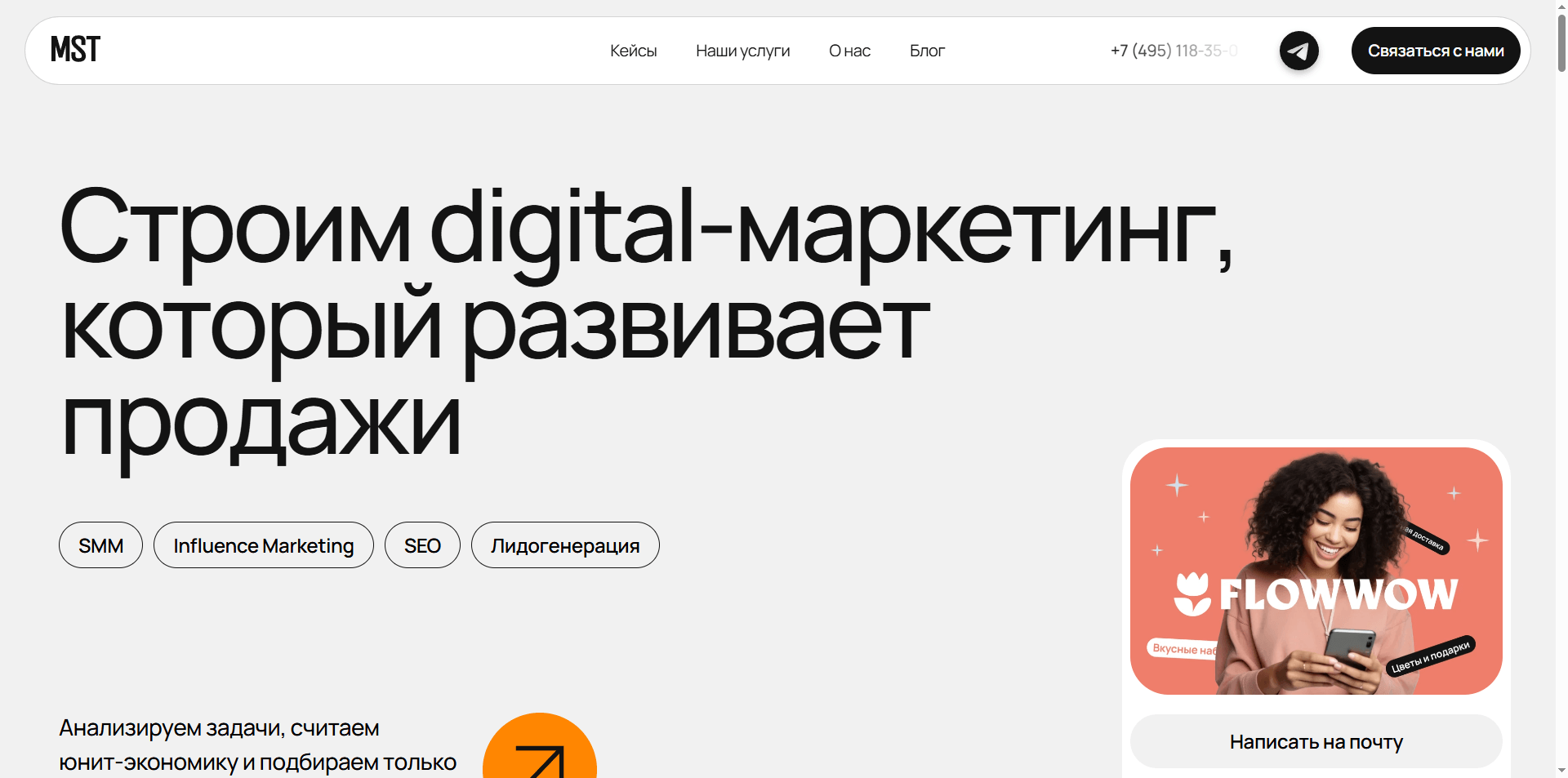Click the right-edge scrollbar track

point(1558,408)
